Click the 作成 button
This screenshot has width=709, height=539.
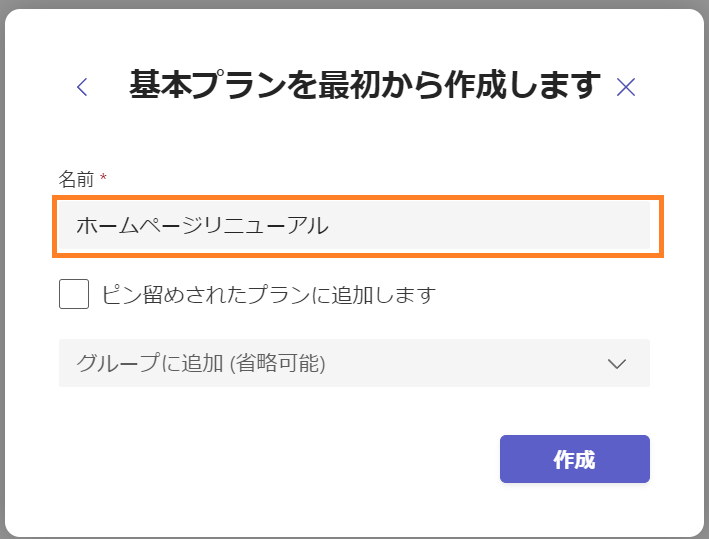point(575,459)
